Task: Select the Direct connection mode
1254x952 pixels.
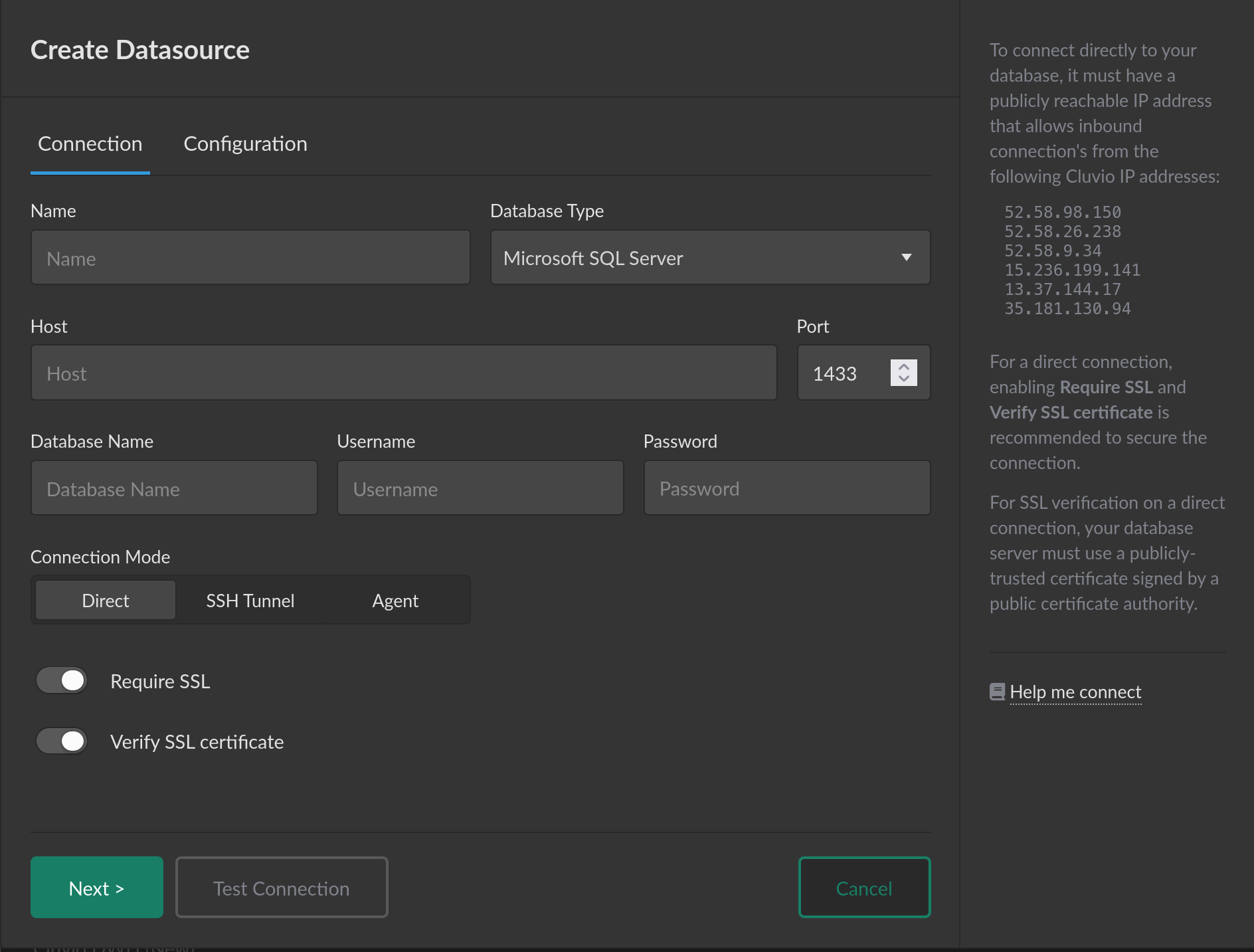Action: [x=106, y=601]
